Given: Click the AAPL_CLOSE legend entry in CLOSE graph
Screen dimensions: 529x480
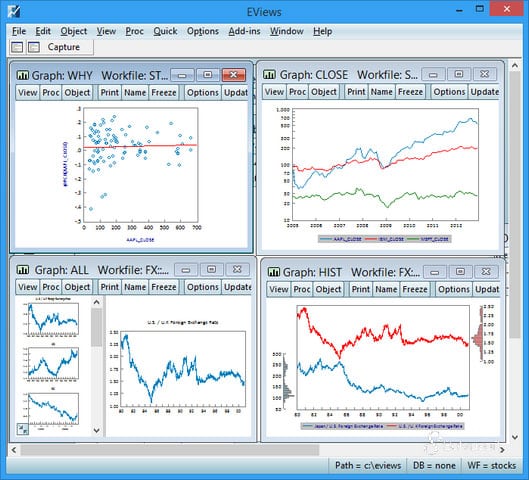Looking at the screenshot, I should tap(341, 239).
